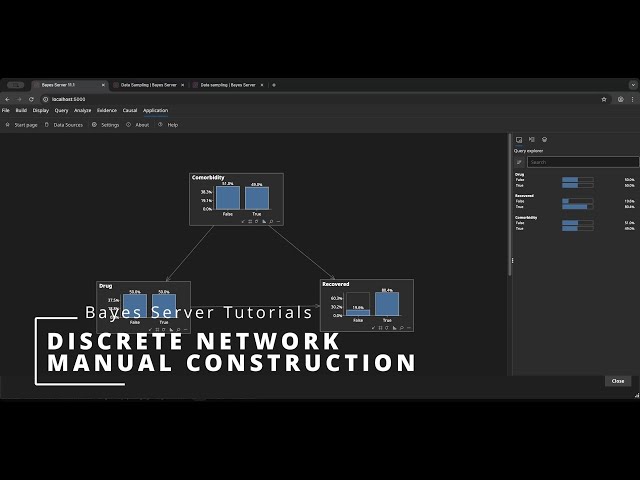
Task: Open Data Sources
Action: [x=64, y=125]
